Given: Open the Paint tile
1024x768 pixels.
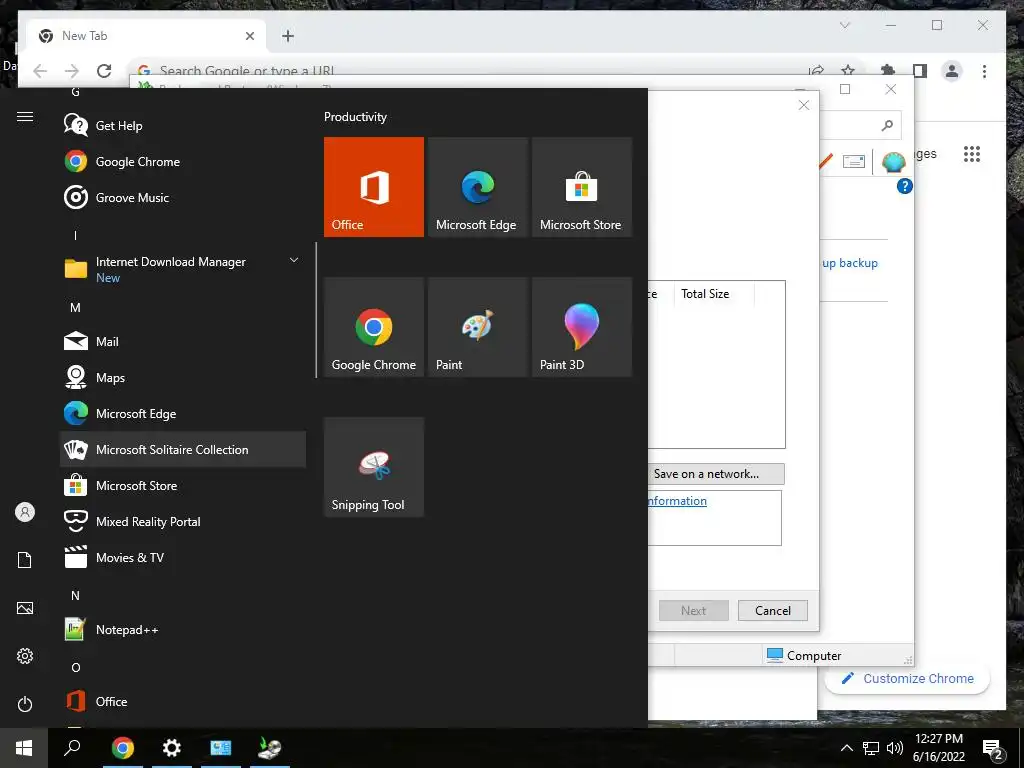Looking at the screenshot, I should pyautogui.click(x=477, y=327).
